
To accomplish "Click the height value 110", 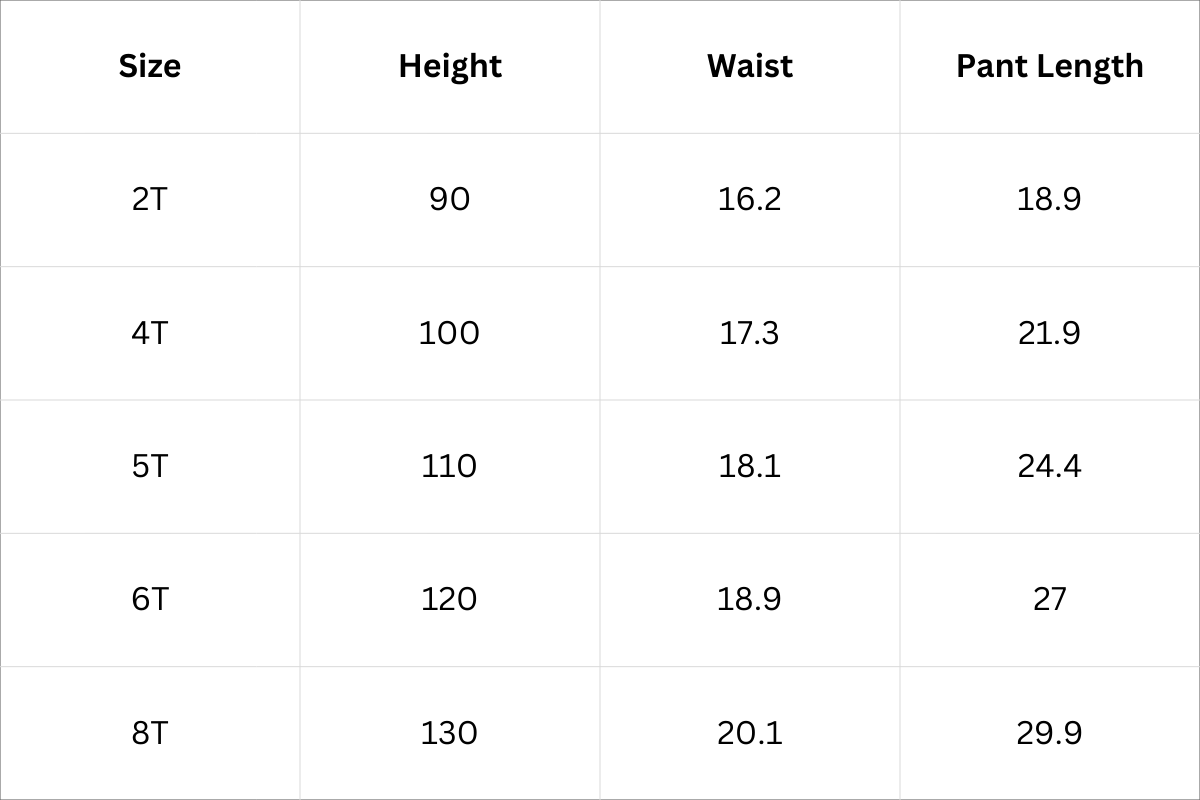I will click(449, 466).
